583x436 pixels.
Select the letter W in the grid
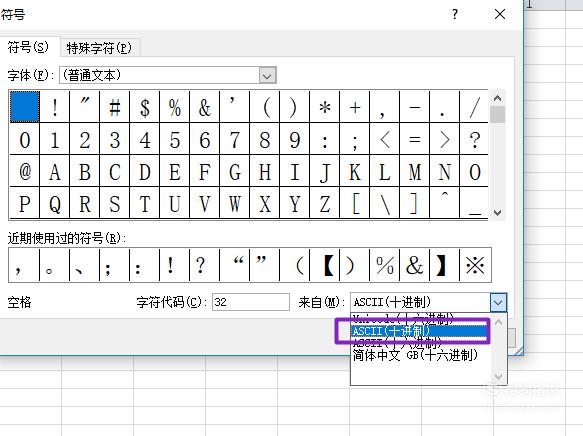click(235, 203)
